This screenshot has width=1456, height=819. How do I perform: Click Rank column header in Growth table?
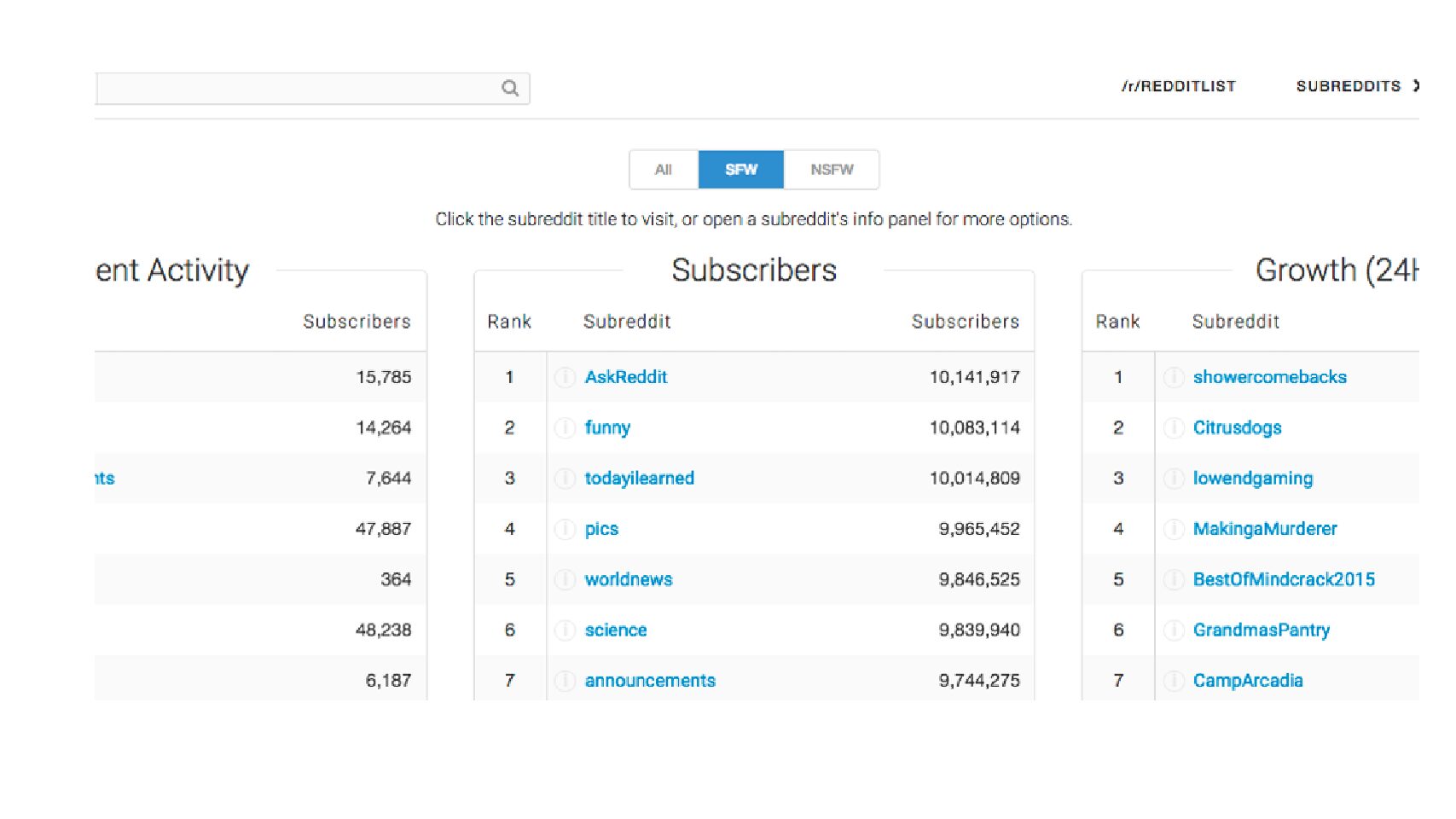click(x=1117, y=322)
